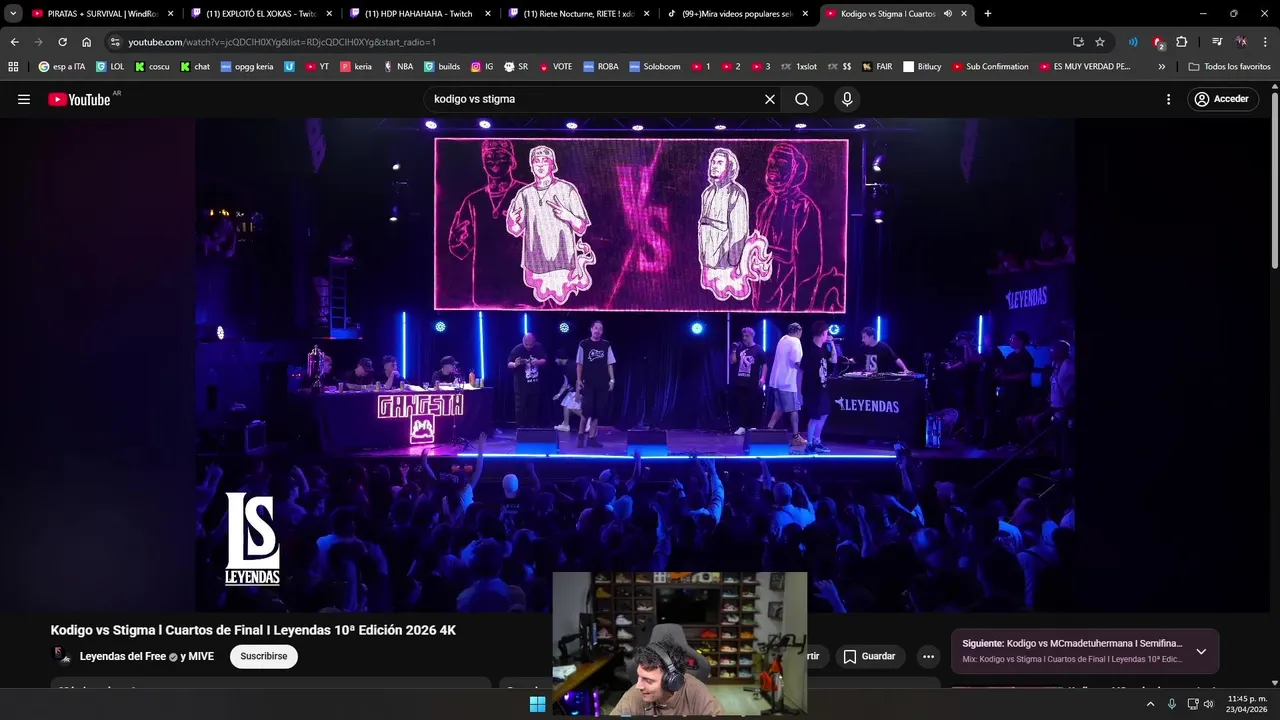Open the ROBA bookmark
Image resolution: width=1280 pixels, height=720 pixels.
[x=601, y=67]
